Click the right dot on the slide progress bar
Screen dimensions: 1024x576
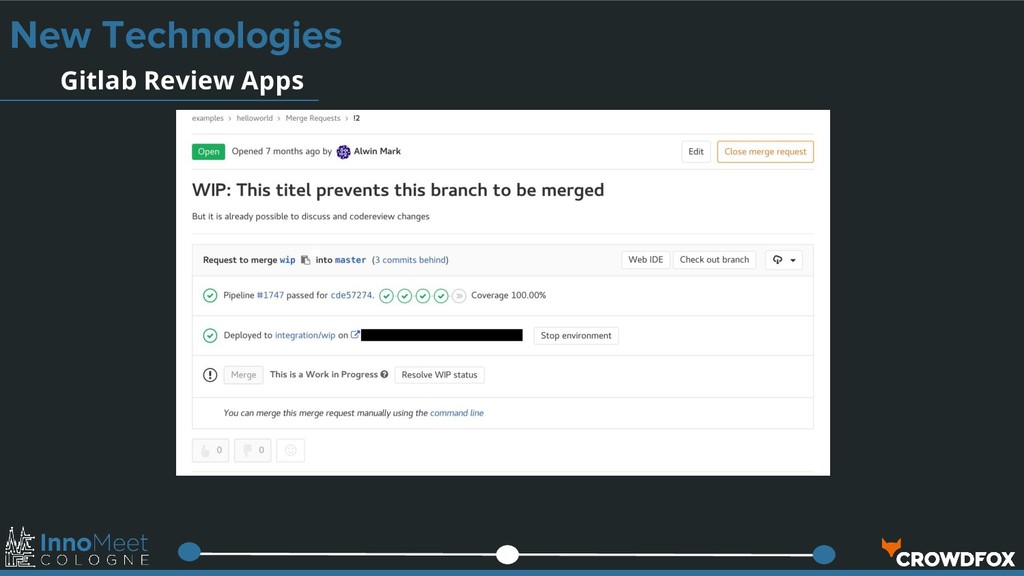[x=824, y=554]
